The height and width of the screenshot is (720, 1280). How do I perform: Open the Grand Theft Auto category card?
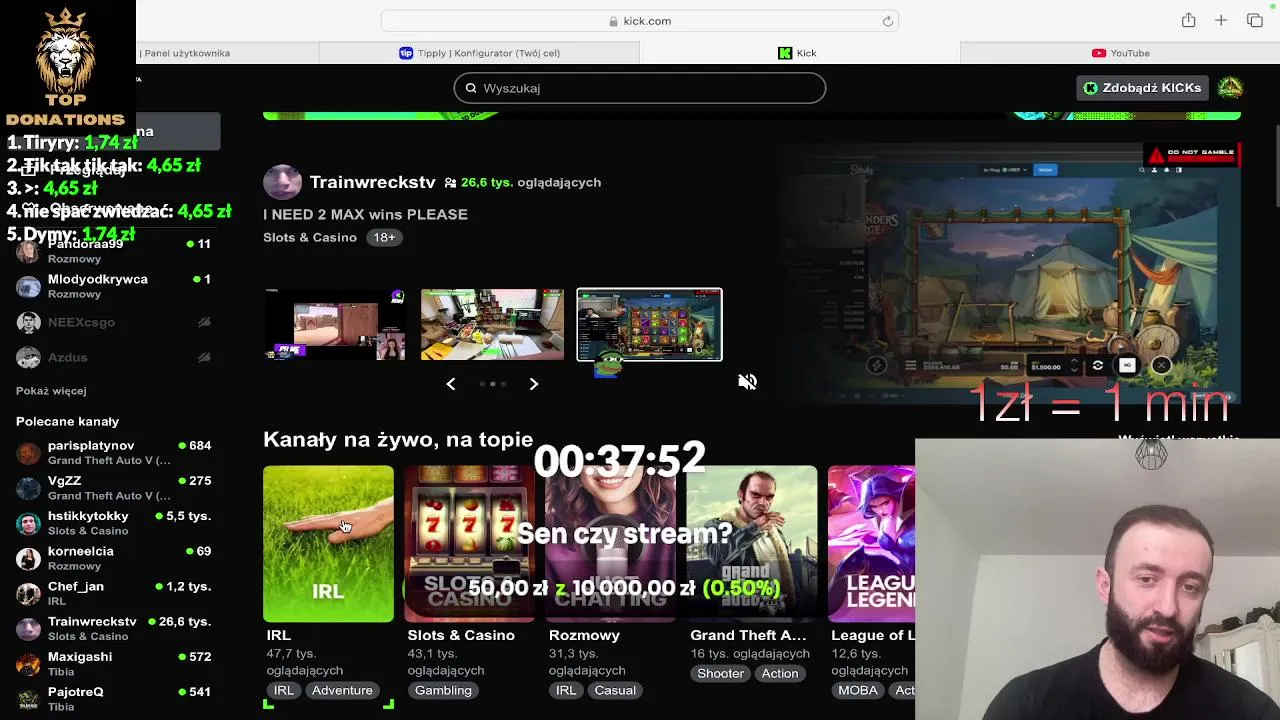tap(752, 544)
